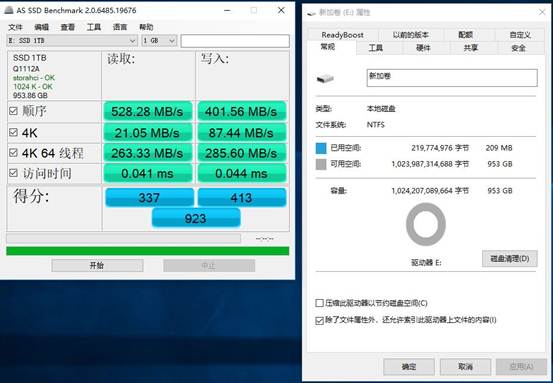This screenshot has height=383, width=553.
Task: Click the 285.60 MB/s 4K 64 write result
Action: pos(241,153)
